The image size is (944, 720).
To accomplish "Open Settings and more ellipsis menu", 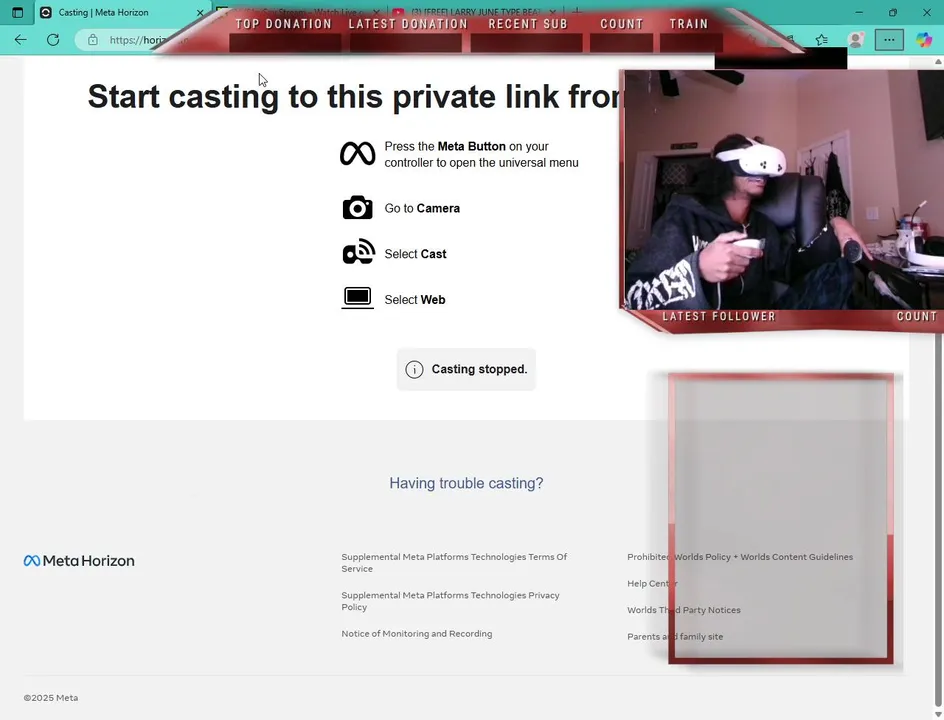I will pos(889,40).
